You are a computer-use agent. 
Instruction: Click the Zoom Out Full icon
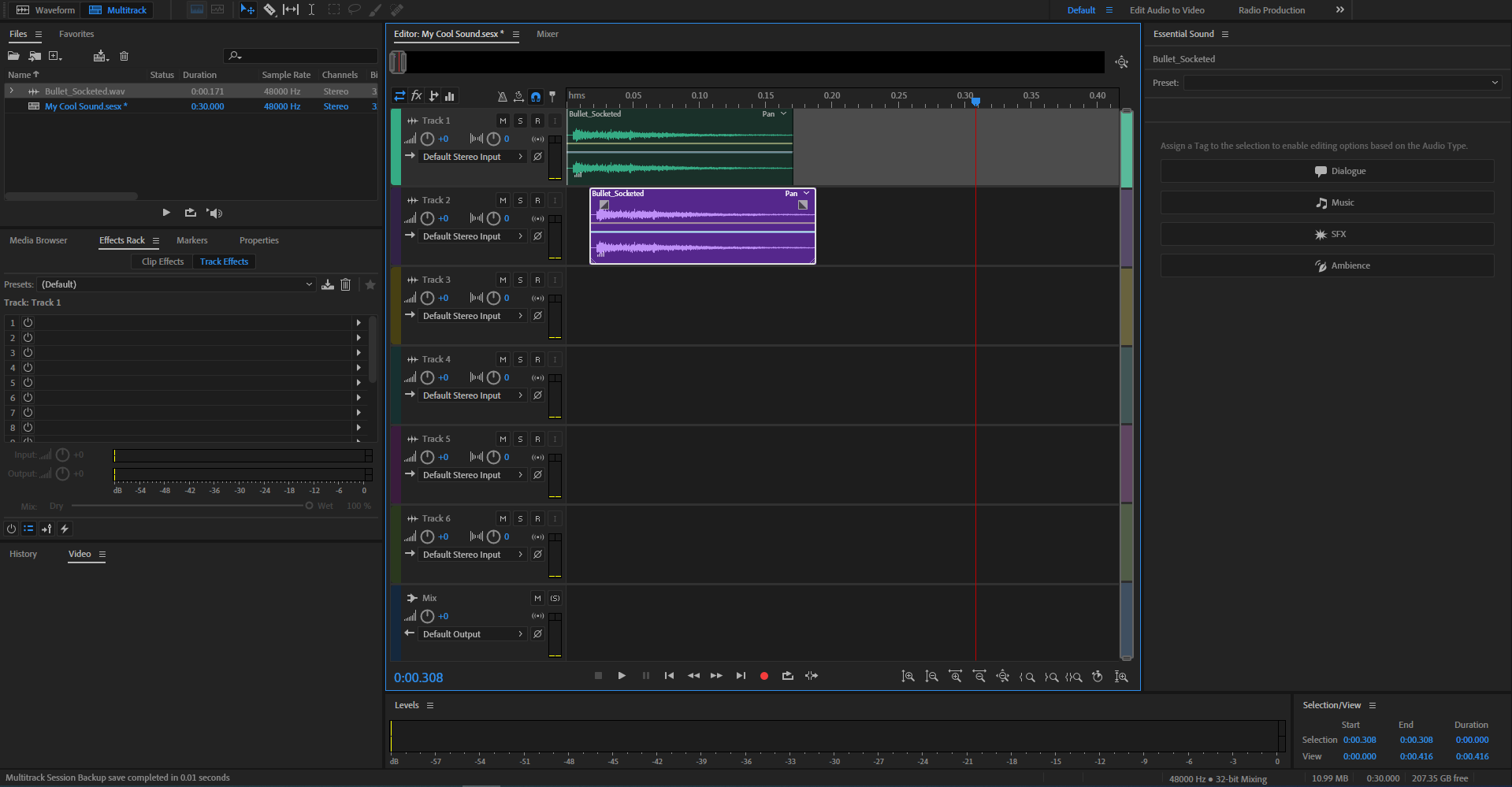(1002, 677)
